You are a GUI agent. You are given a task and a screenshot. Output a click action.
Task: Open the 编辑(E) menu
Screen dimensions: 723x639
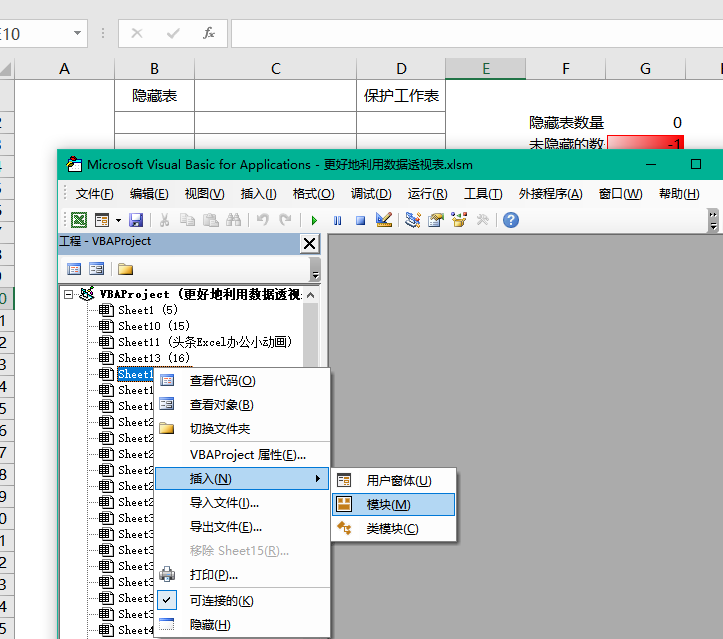click(x=149, y=194)
